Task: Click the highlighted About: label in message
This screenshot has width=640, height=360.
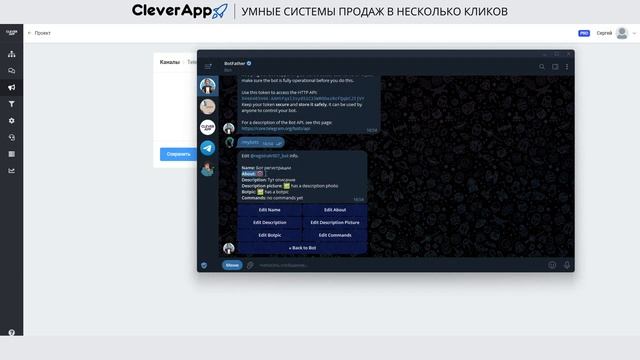Action: point(248,173)
